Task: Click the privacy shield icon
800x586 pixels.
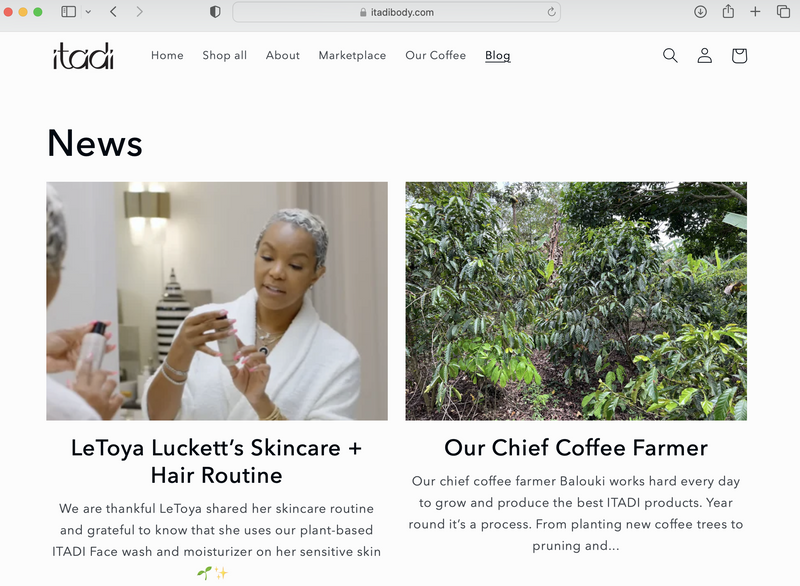Action: click(x=215, y=12)
